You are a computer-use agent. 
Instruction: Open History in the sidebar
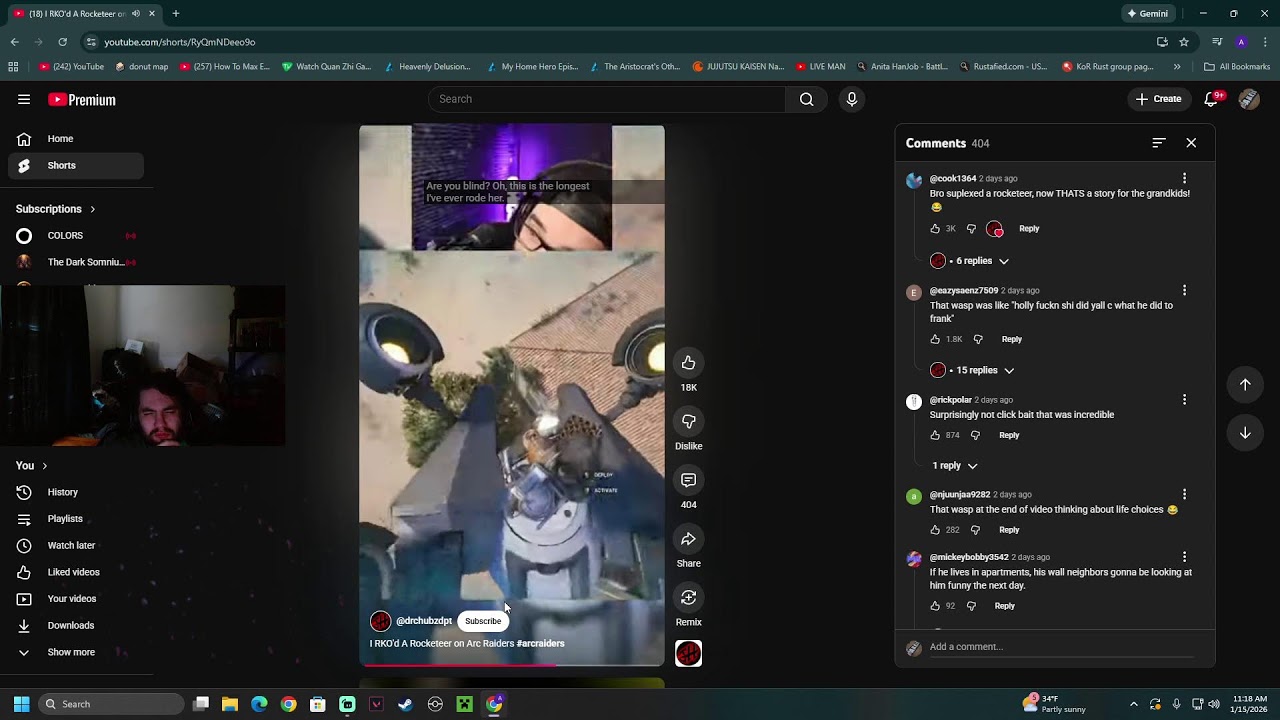point(75,492)
